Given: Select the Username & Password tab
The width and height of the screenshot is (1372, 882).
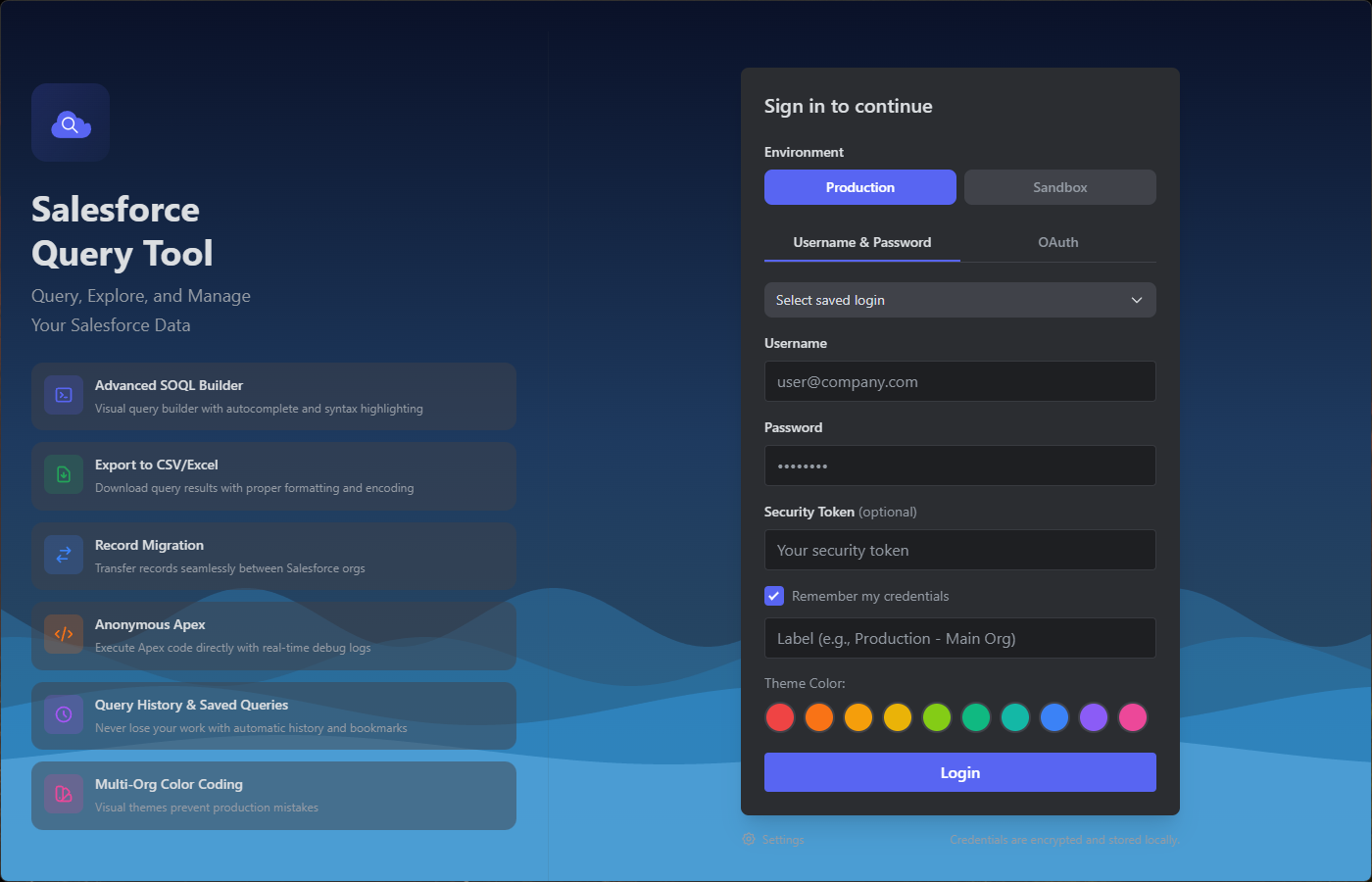Looking at the screenshot, I should coord(861,242).
